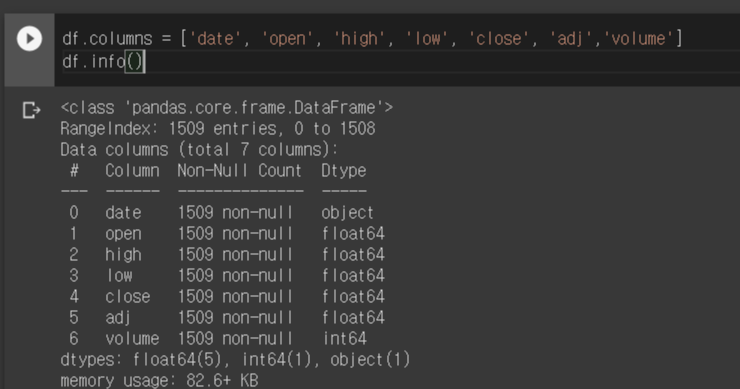The width and height of the screenshot is (740, 389).
Task: Click the 'open' string in code
Action: [x=287, y=38]
